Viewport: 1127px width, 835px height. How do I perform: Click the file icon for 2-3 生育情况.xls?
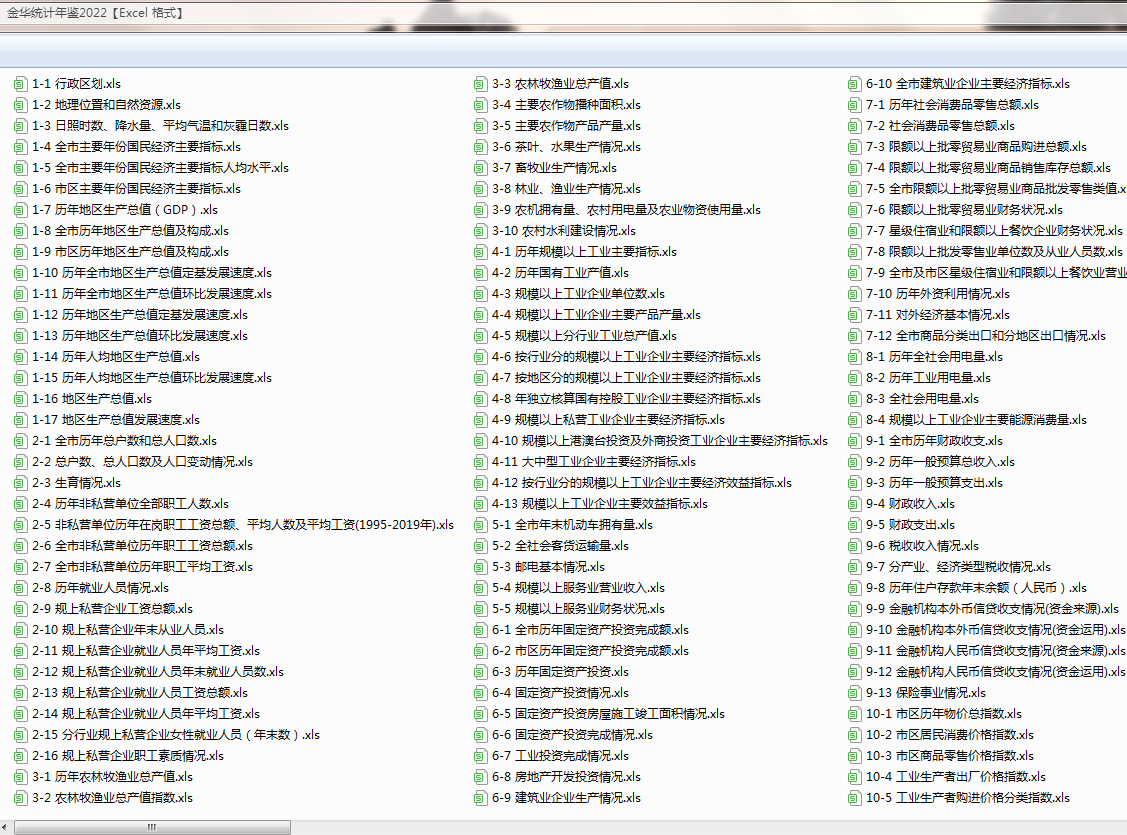20,484
